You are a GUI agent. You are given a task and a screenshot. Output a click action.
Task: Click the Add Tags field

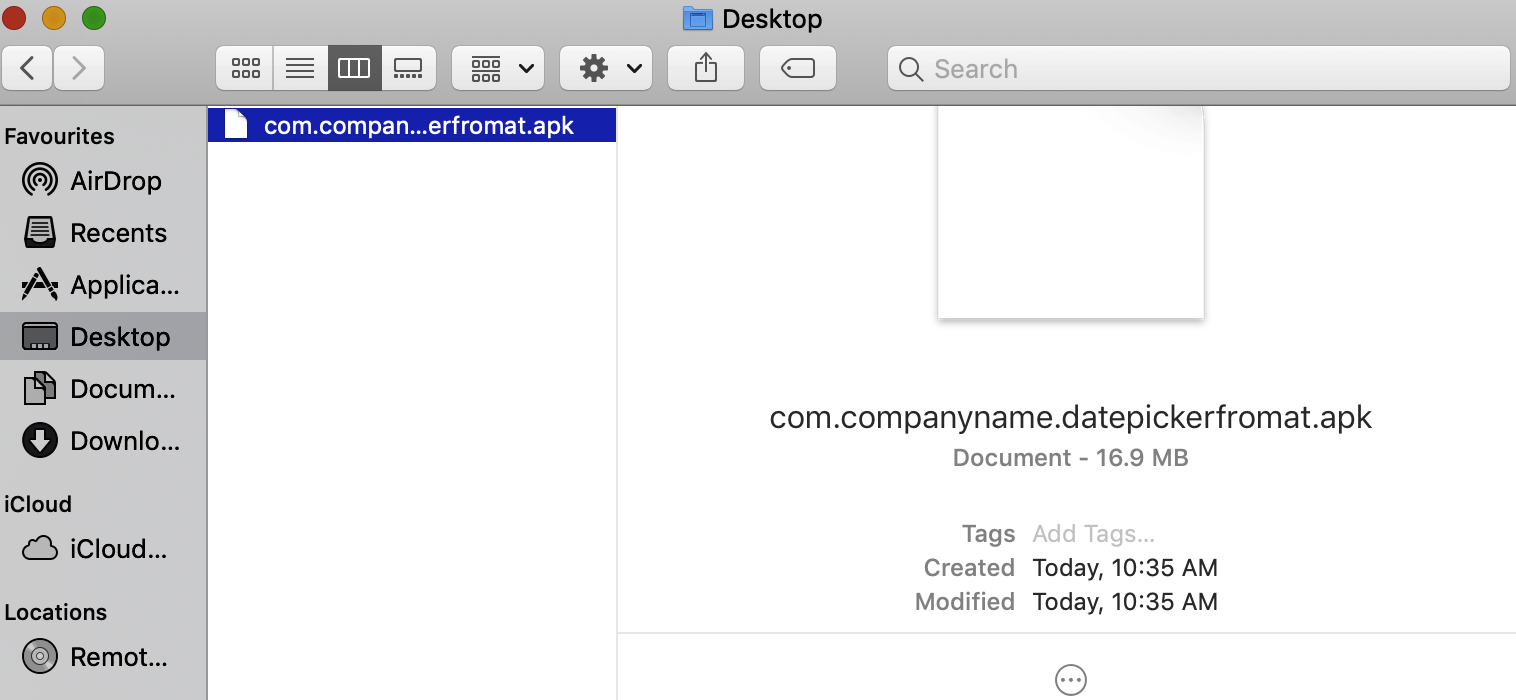pyautogui.click(x=1093, y=534)
